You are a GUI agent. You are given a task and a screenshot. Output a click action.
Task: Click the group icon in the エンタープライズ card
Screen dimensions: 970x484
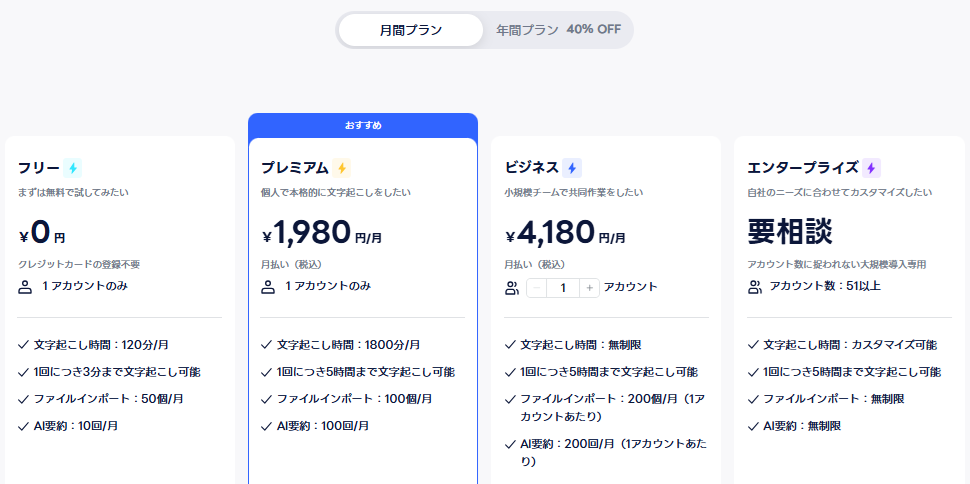[x=755, y=287]
